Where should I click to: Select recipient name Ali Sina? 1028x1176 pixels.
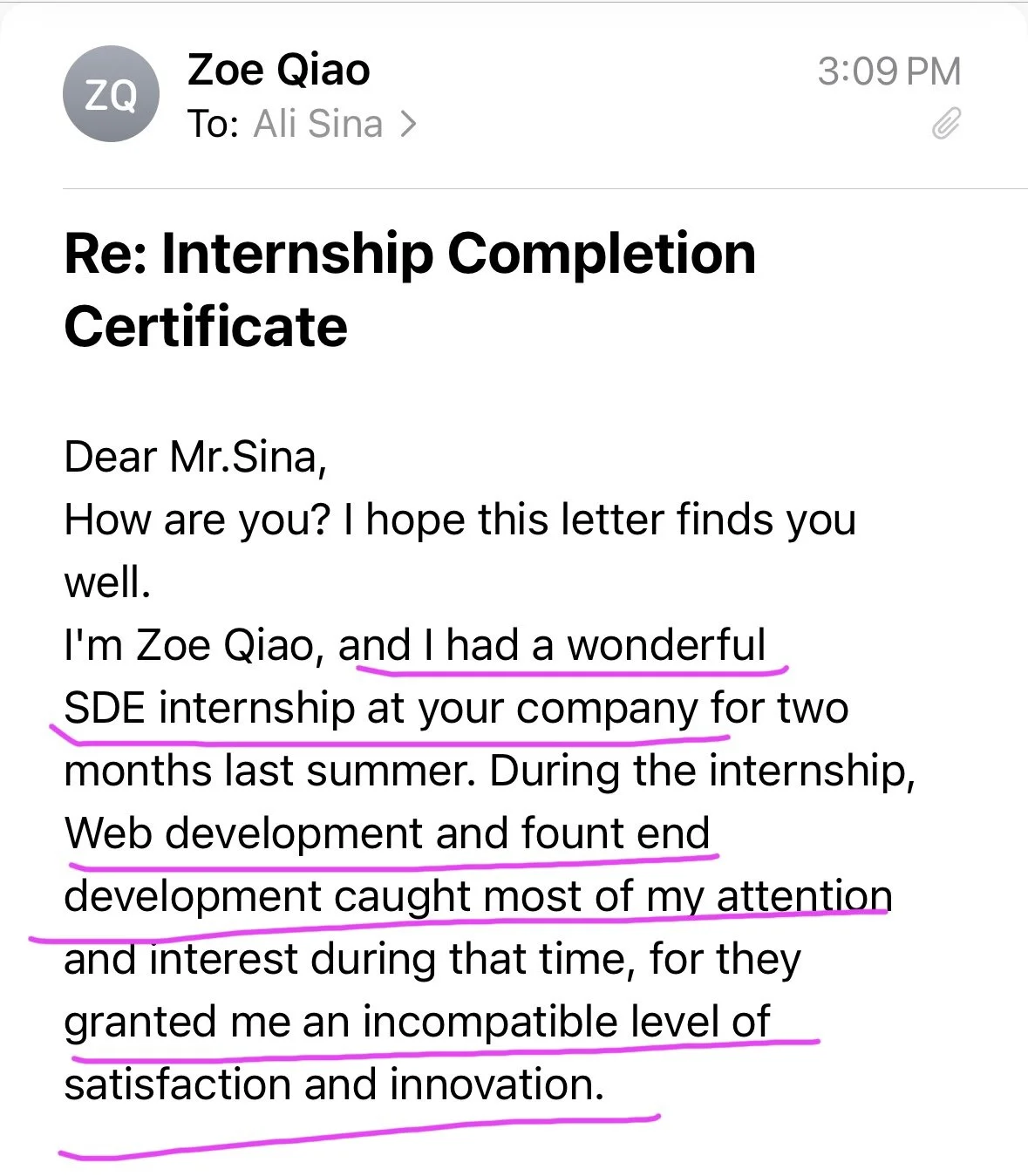pos(318,124)
